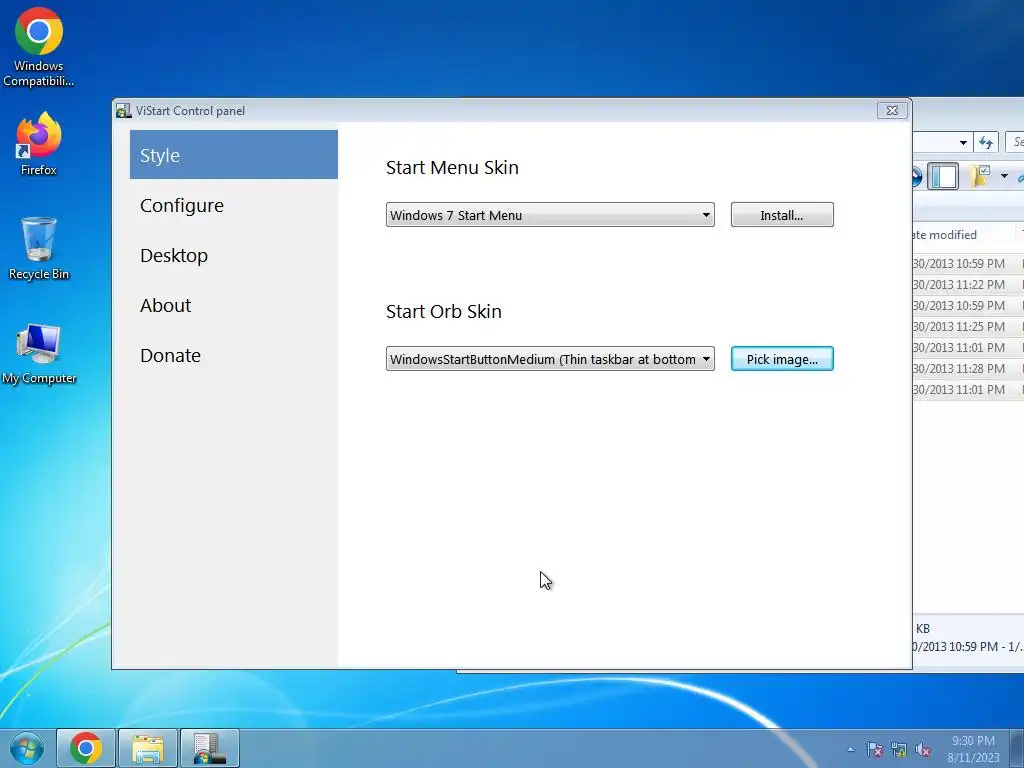Expand the Start Menu Skin dropdown
Viewport: 1024px width, 768px height.
[x=550, y=215]
